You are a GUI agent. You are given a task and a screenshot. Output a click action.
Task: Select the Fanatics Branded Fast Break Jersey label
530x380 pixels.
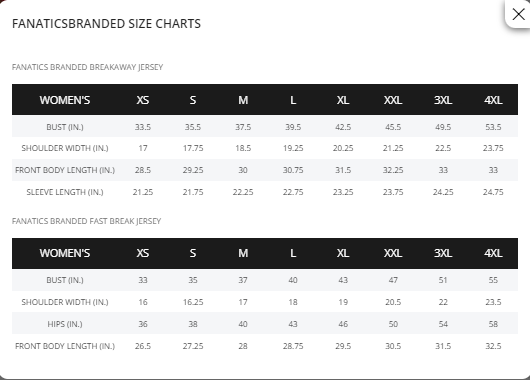(x=86, y=221)
